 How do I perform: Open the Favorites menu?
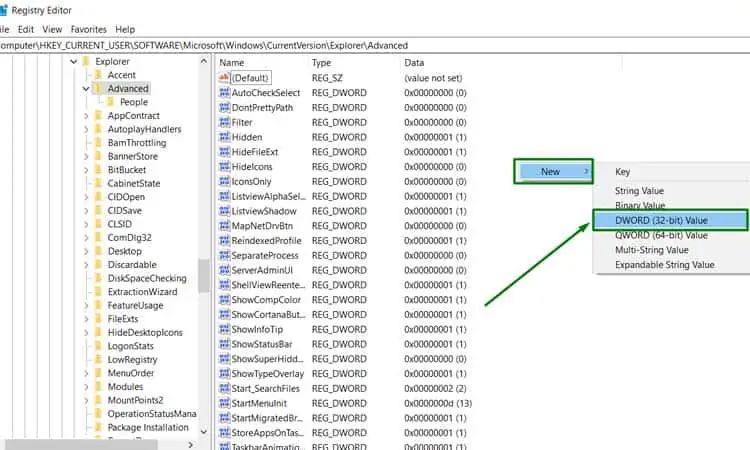pyautogui.click(x=88, y=29)
